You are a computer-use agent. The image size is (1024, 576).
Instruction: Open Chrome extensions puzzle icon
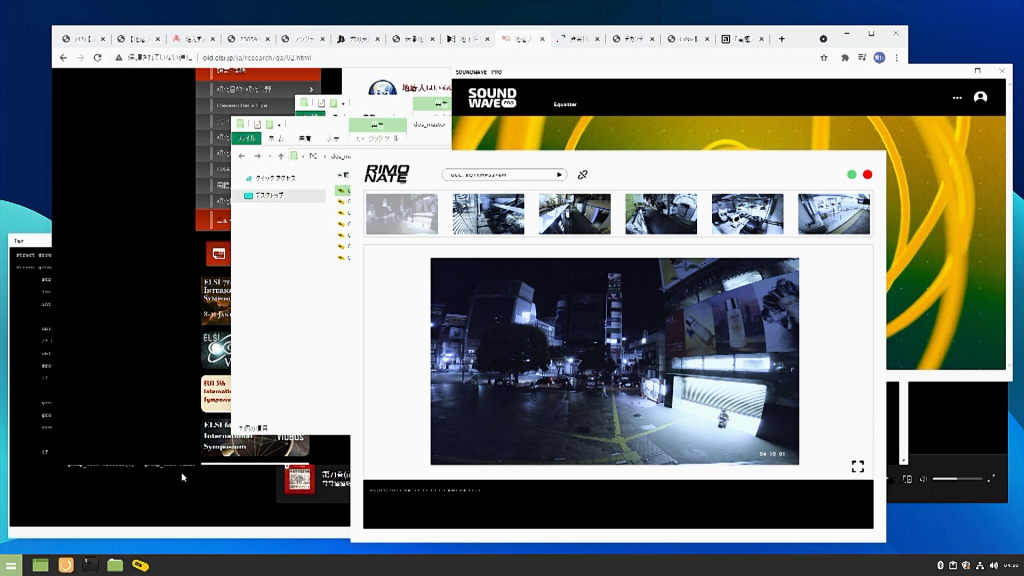845,58
